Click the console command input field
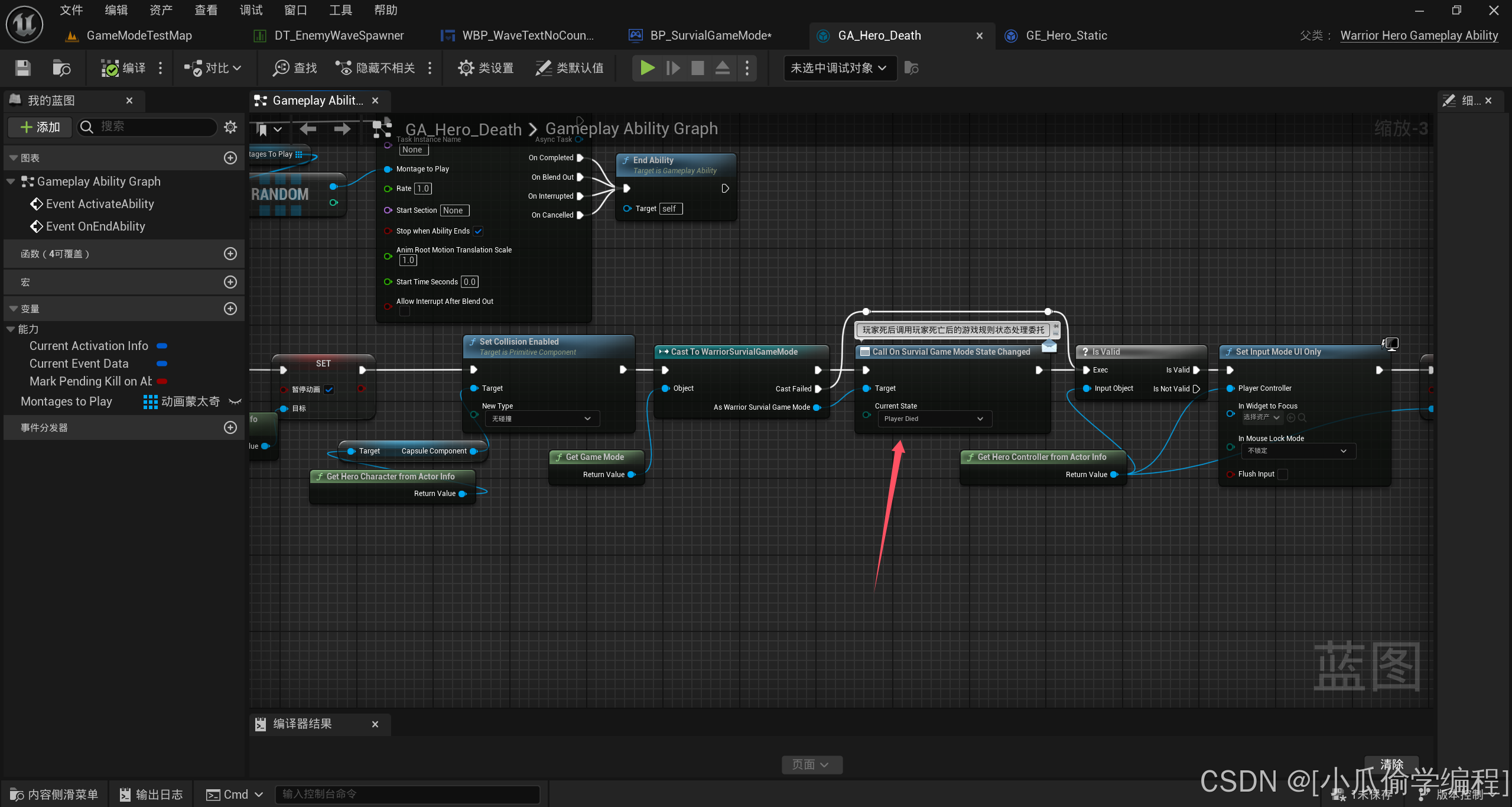The width and height of the screenshot is (1512, 807). (408, 794)
